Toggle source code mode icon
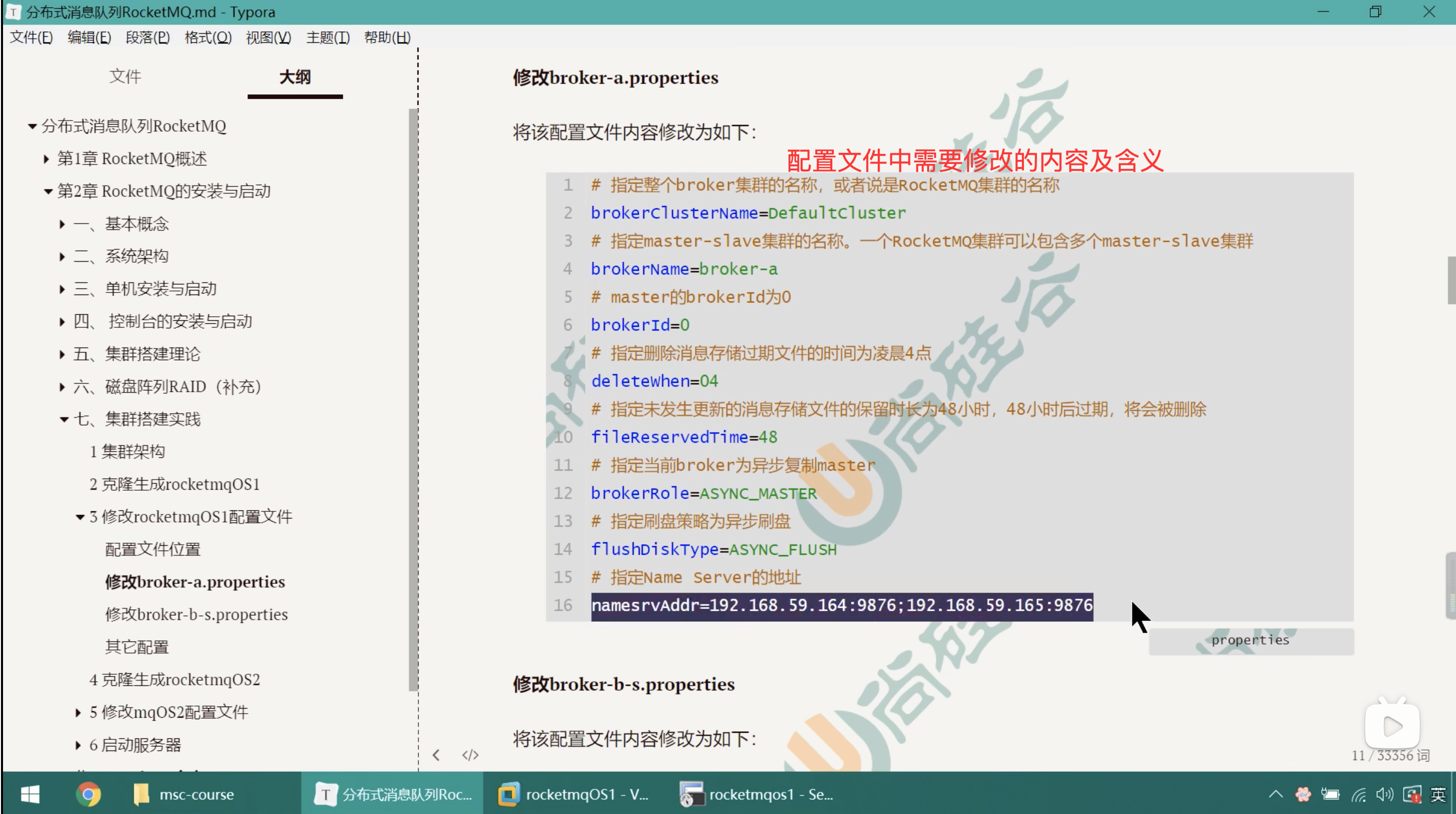This screenshot has width=1456, height=814. 470,755
